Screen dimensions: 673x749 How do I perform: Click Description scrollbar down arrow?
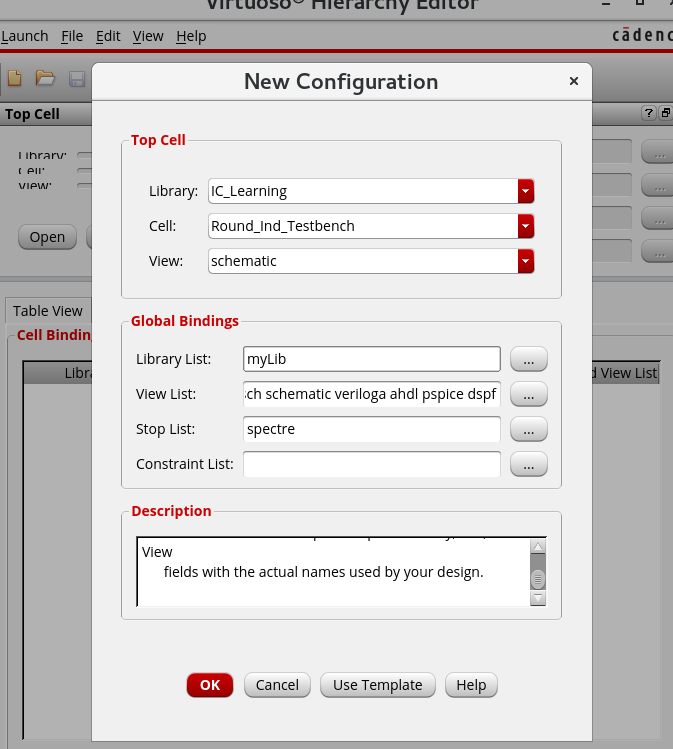pyautogui.click(x=538, y=598)
